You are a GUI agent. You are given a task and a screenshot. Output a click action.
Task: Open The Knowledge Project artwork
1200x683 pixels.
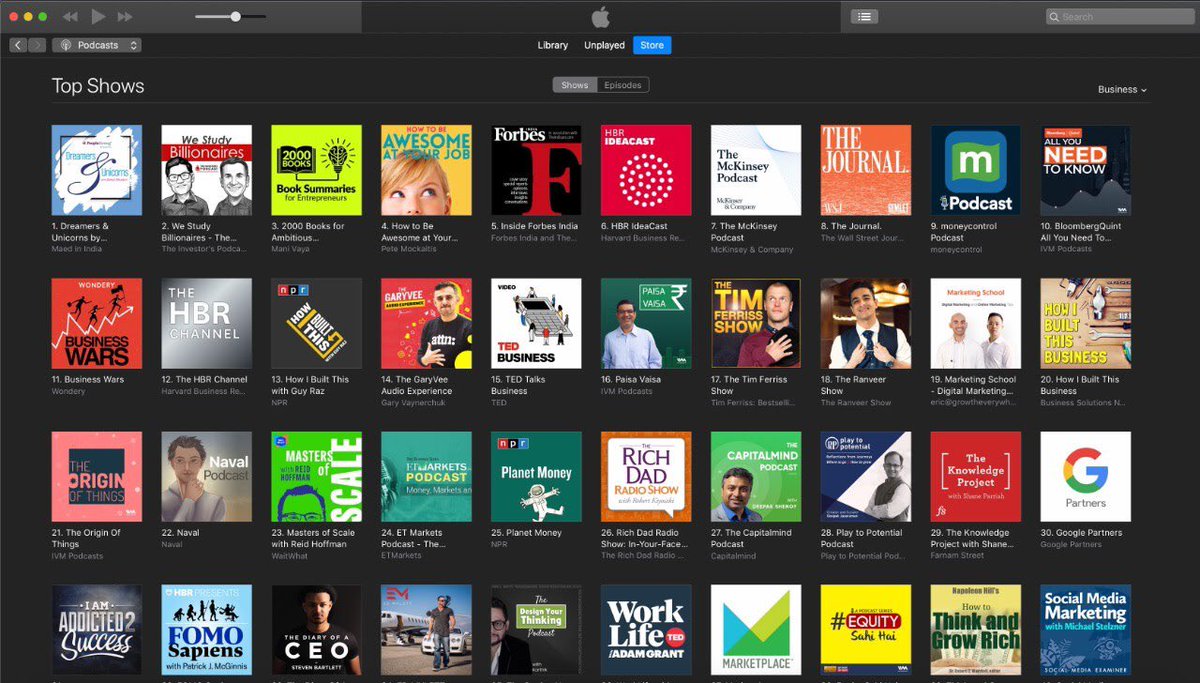[x=976, y=477]
